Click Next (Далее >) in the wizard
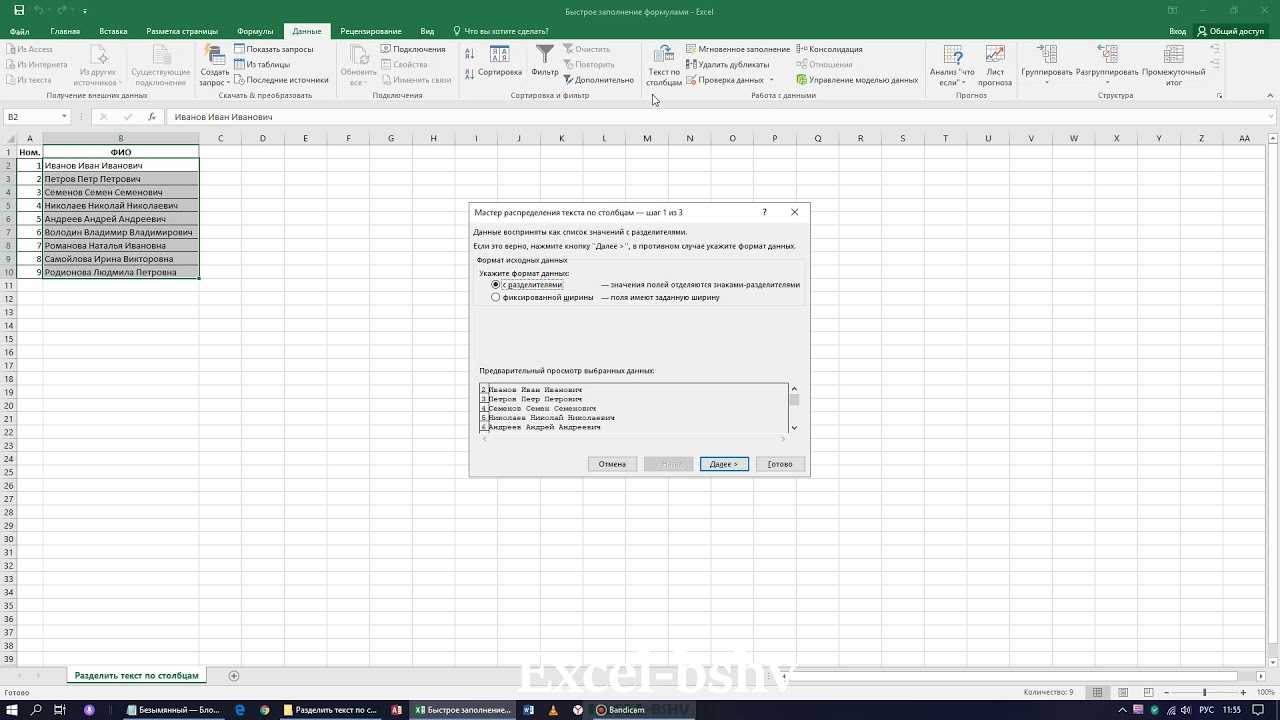Screen dimensions: 1280x720 click(724, 464)
